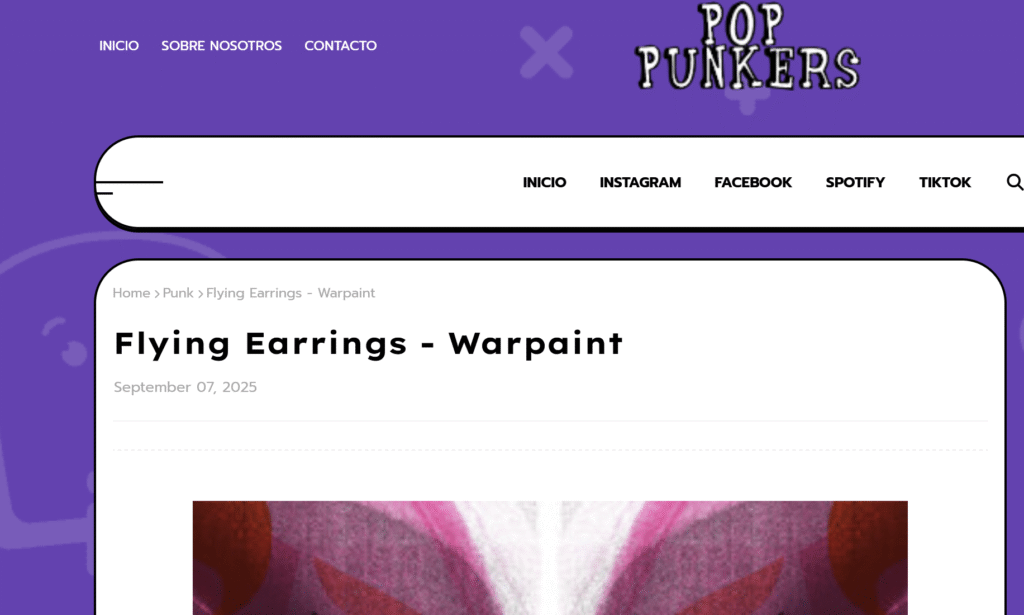The image size is (1024, 615).
Task: Click the search magnifier icon
Action: tap(1014, 182)
